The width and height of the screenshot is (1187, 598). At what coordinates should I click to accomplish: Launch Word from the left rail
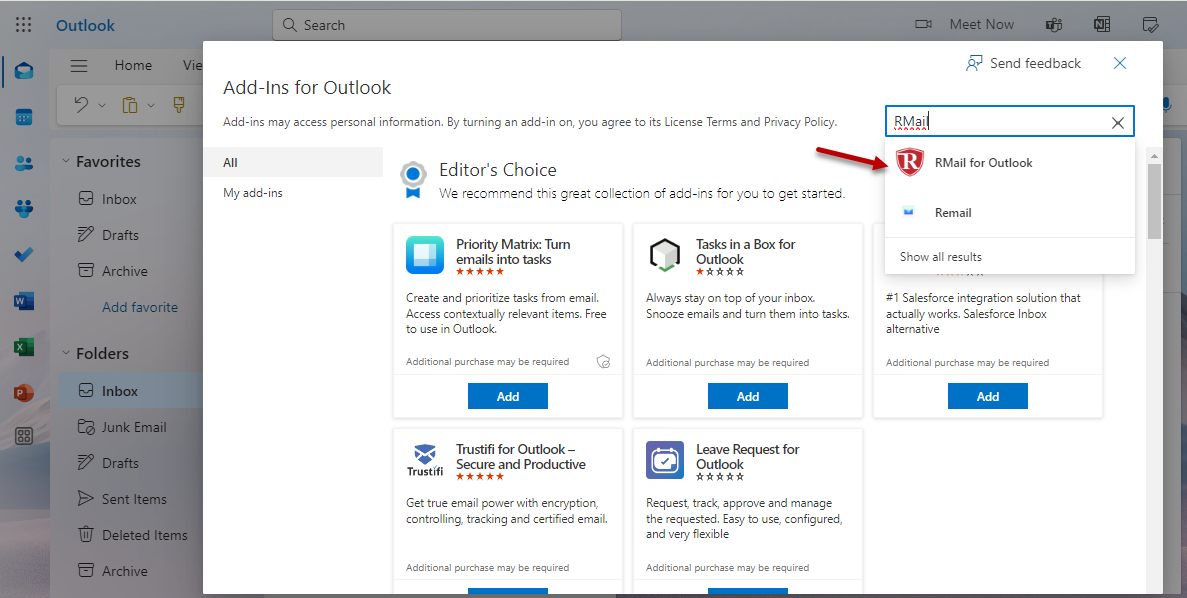point(24,301)
